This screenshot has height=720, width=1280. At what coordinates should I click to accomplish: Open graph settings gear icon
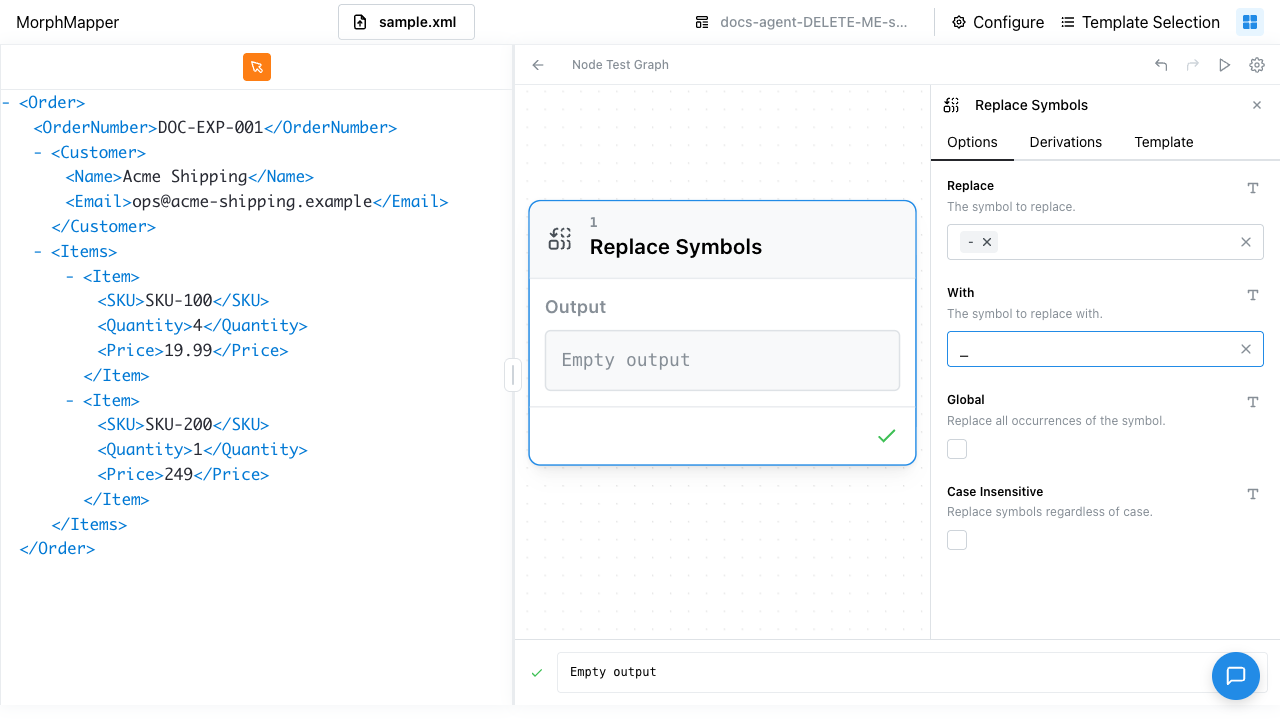pyautogui.click(x=1257, y=65)
